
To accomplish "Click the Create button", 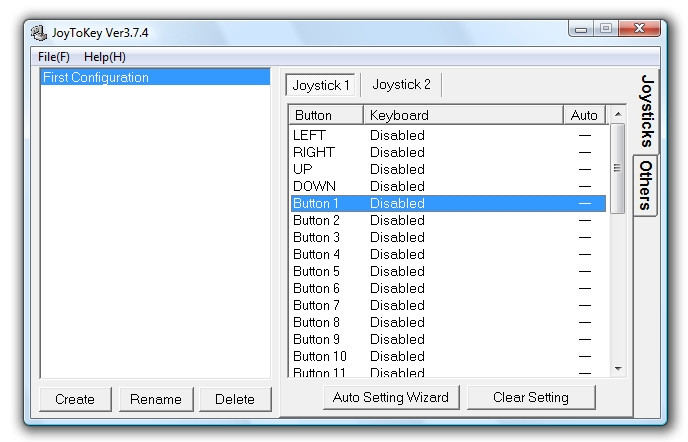I will click(75, 399).
